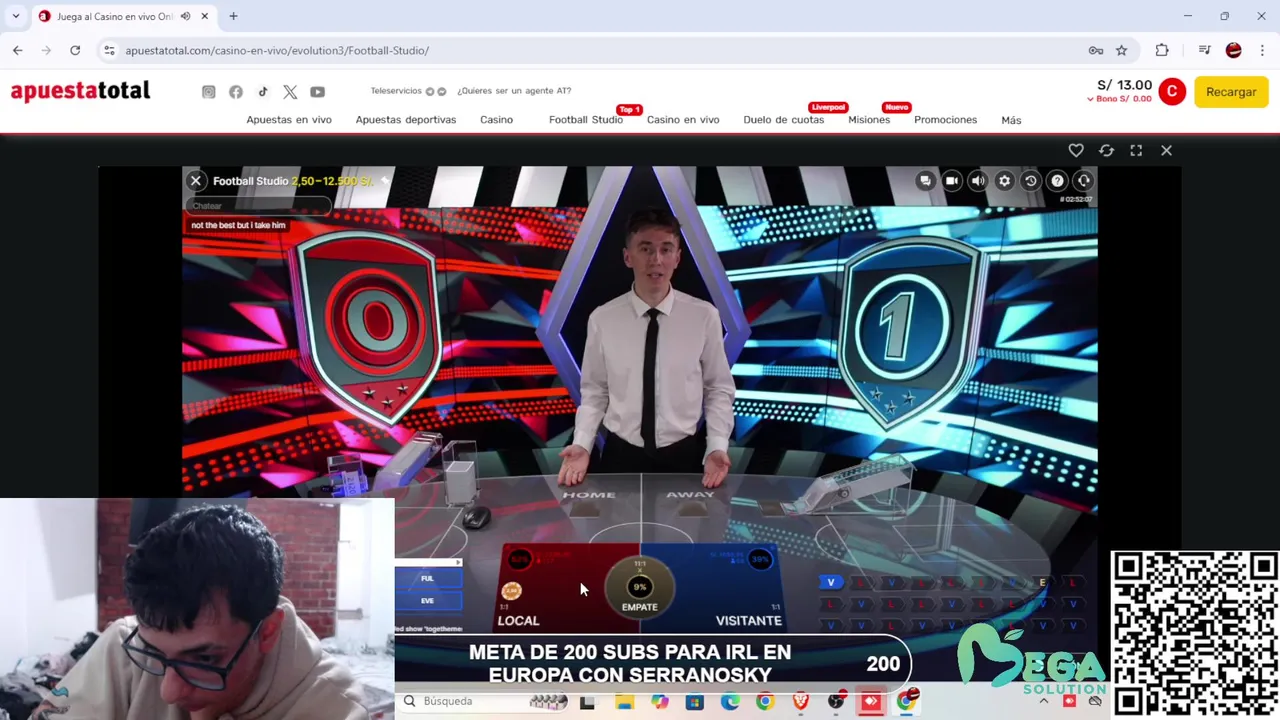
Task: Open the browser extensions puzzle icon
Action: point(1162,50)
